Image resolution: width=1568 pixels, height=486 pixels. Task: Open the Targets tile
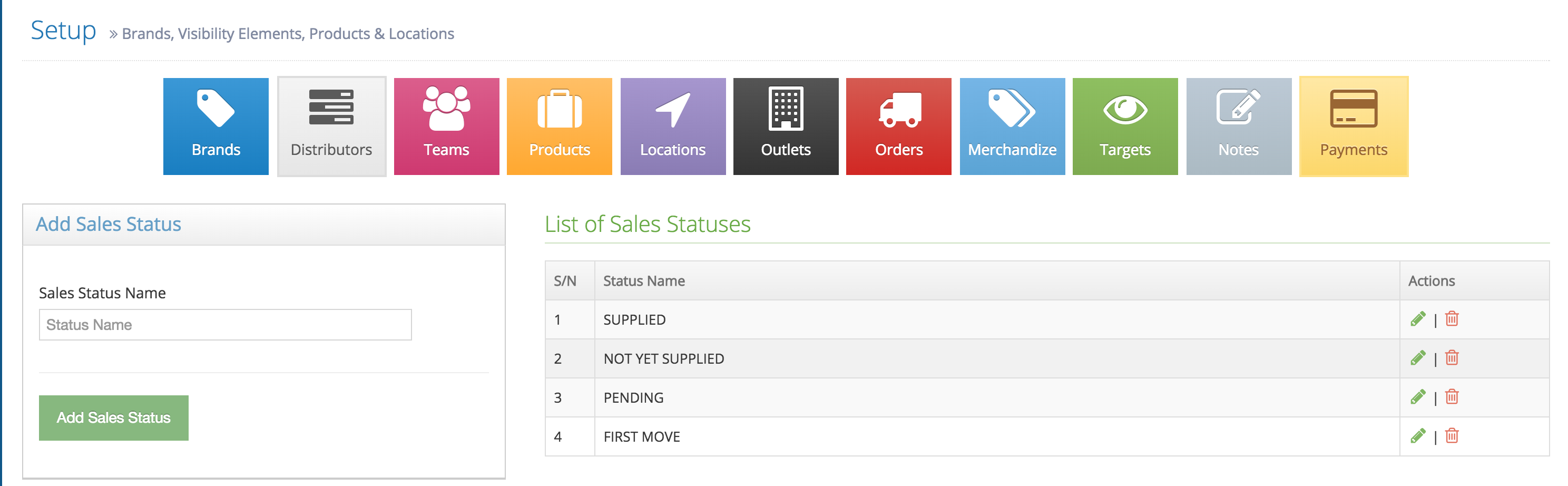coord(1125,126)
